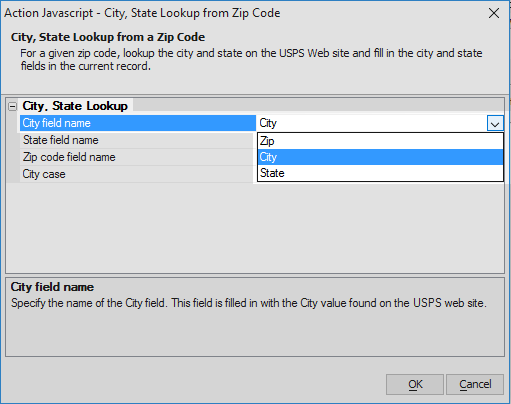The height and width of the screenshot is (404, 511).
Task: Click the description text mentioning current record
Action: [x=251, y=60]
